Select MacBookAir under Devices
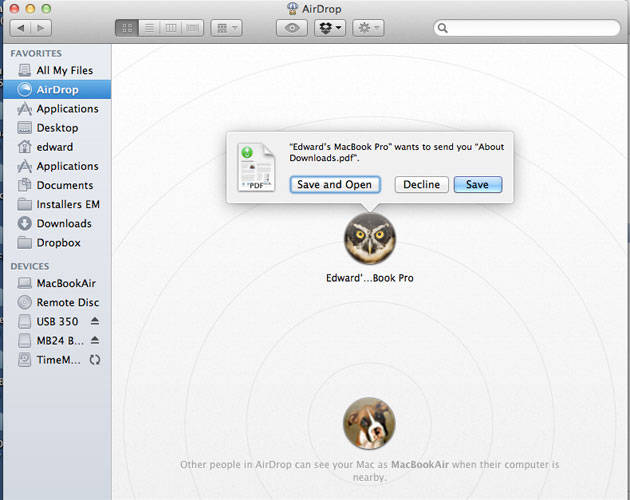Viewport: 630px width, 500px height. tap(57, 283)
